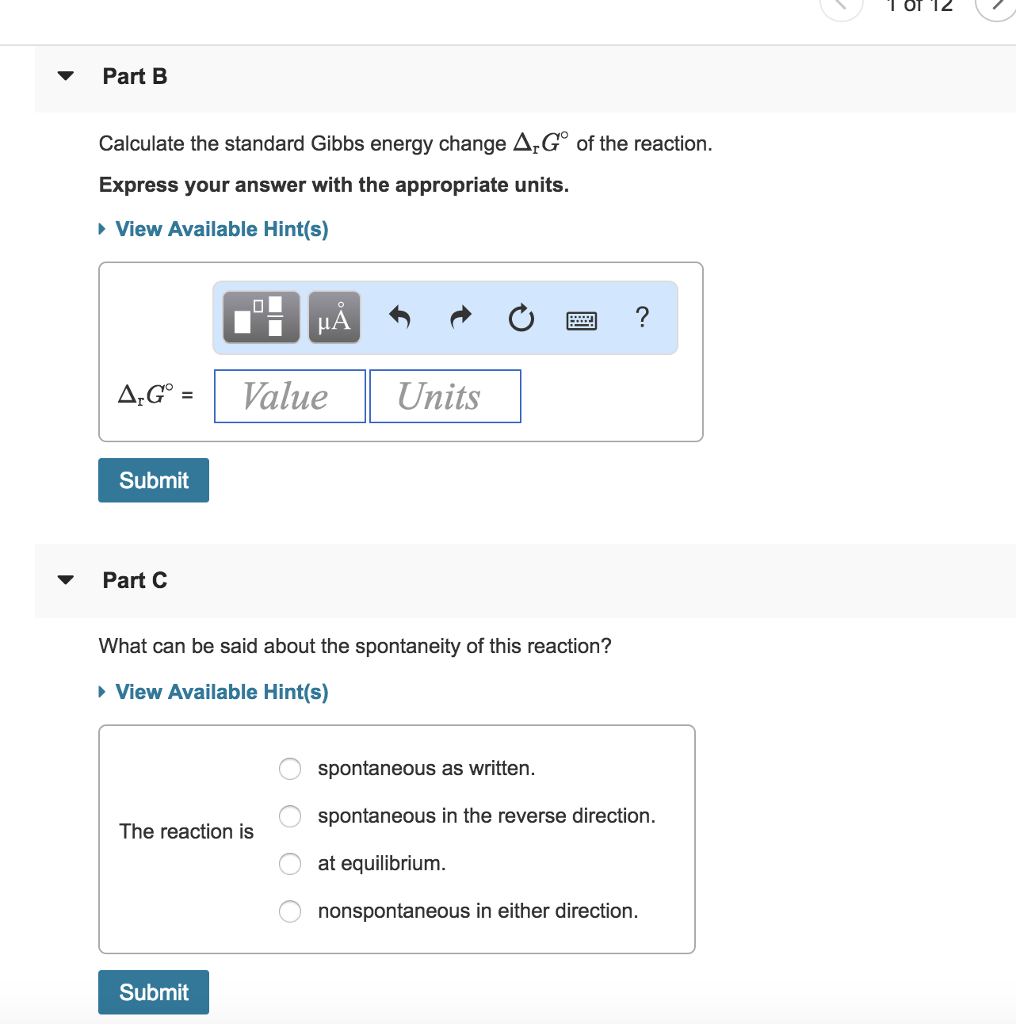
Task: Click the redo arrow in the answer toolbar
Action: [x=460, y=317]
